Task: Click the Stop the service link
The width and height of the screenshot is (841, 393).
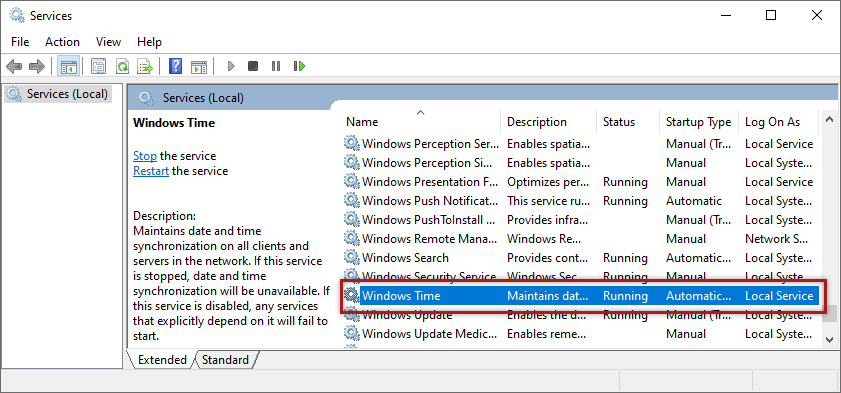Action: pyautogui.click(x=145, y=156)
